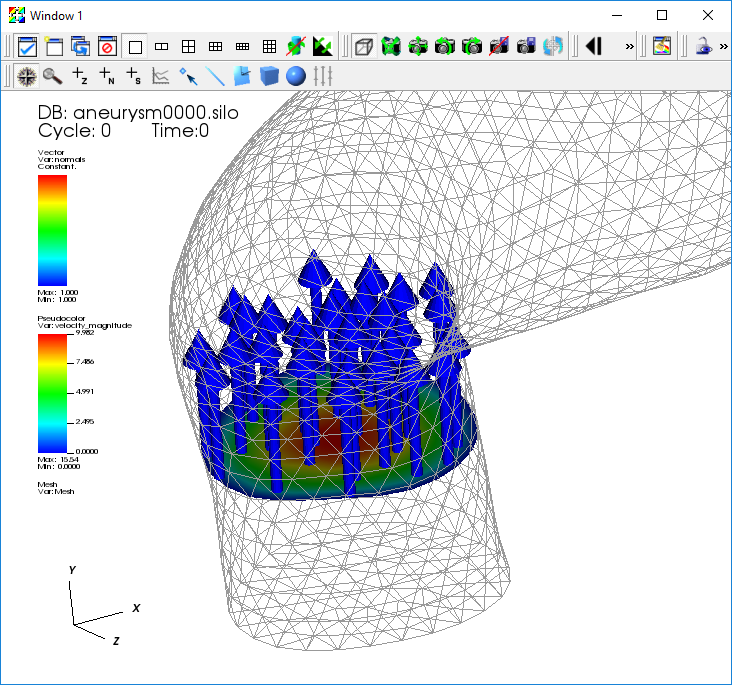Image resolution: width=732 pixels, height=685 pixels.
Task: Select Zone pick mode
Action: [80, 76]
